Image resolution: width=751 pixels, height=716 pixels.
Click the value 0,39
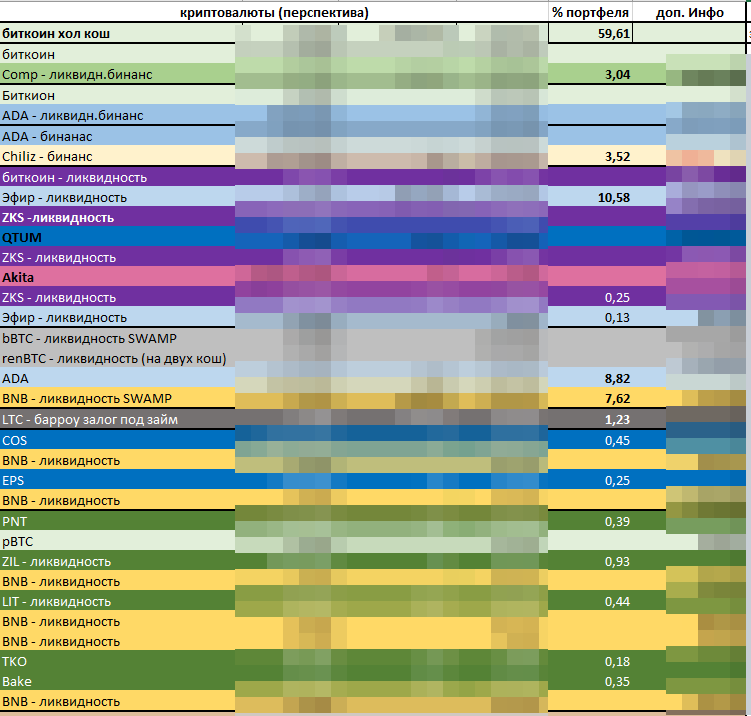click(617, 522)
